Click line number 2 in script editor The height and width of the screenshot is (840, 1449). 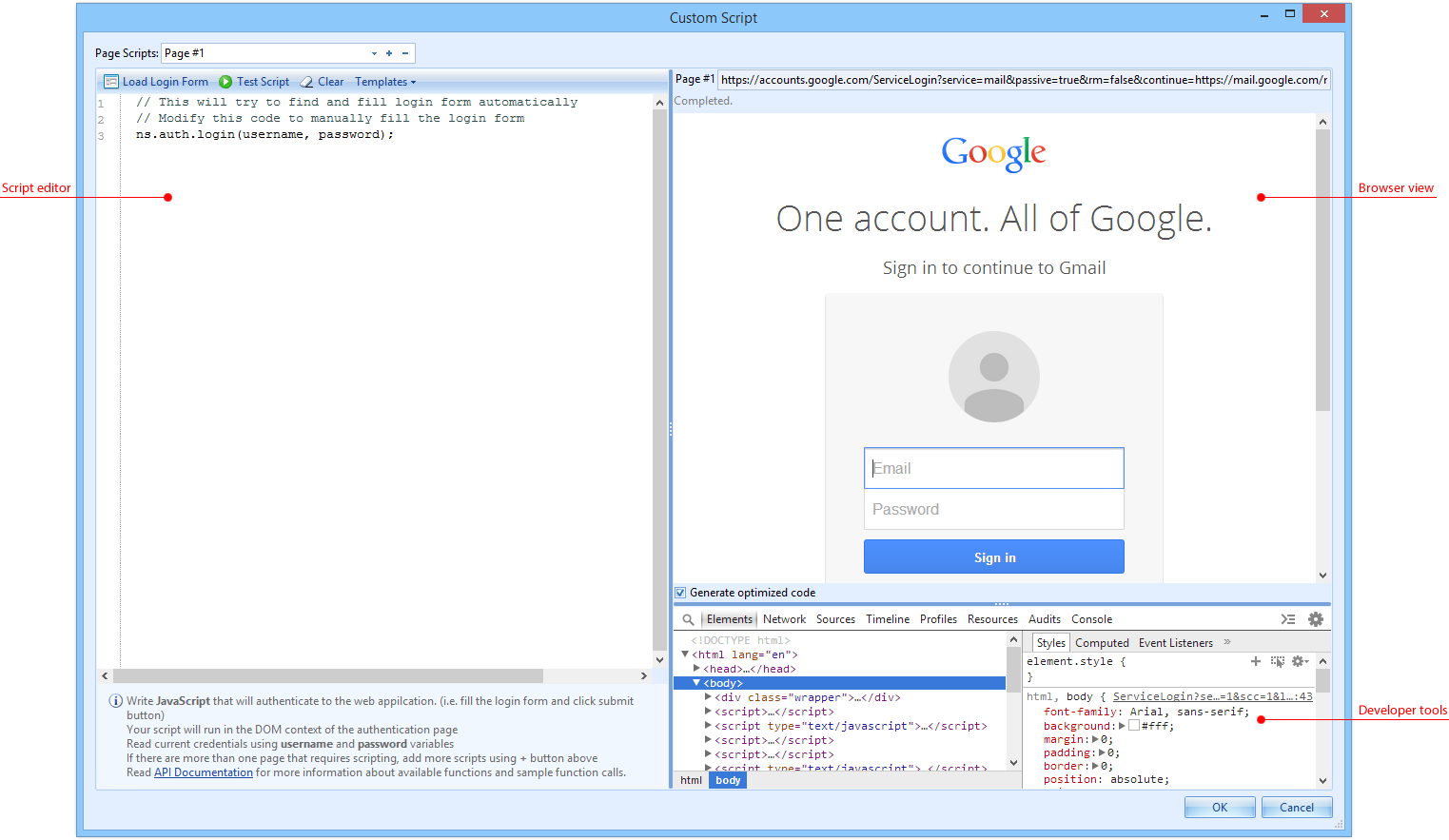[x=101, y=120]
